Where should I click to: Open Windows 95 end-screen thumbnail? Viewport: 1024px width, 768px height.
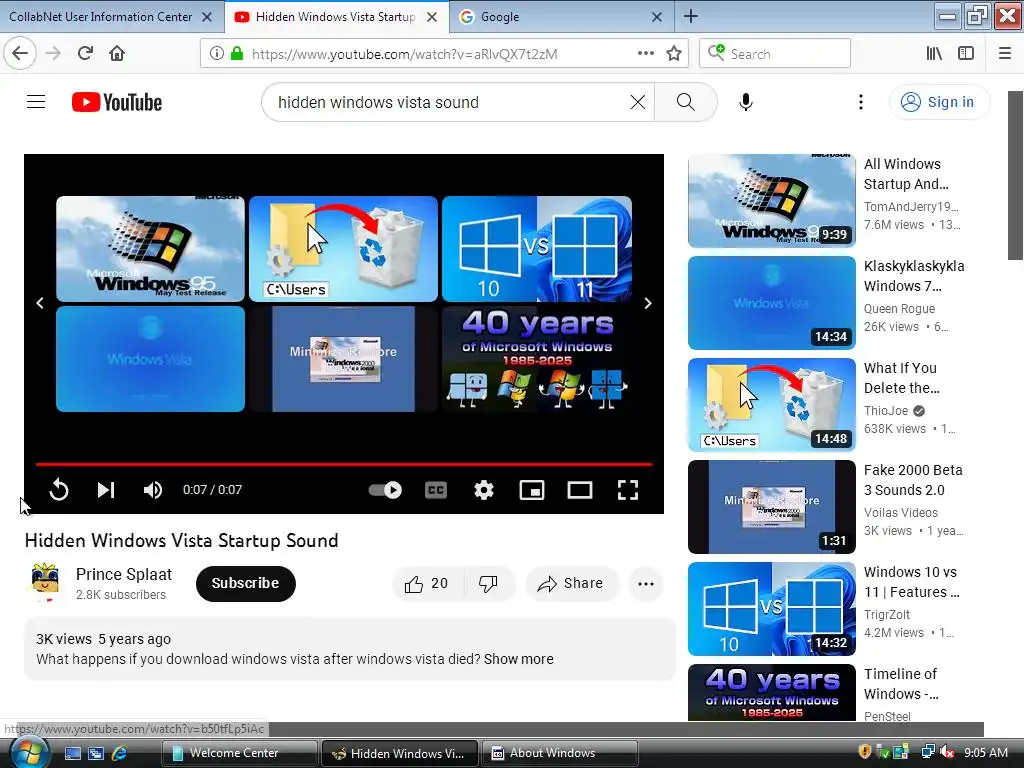point(150,248)
